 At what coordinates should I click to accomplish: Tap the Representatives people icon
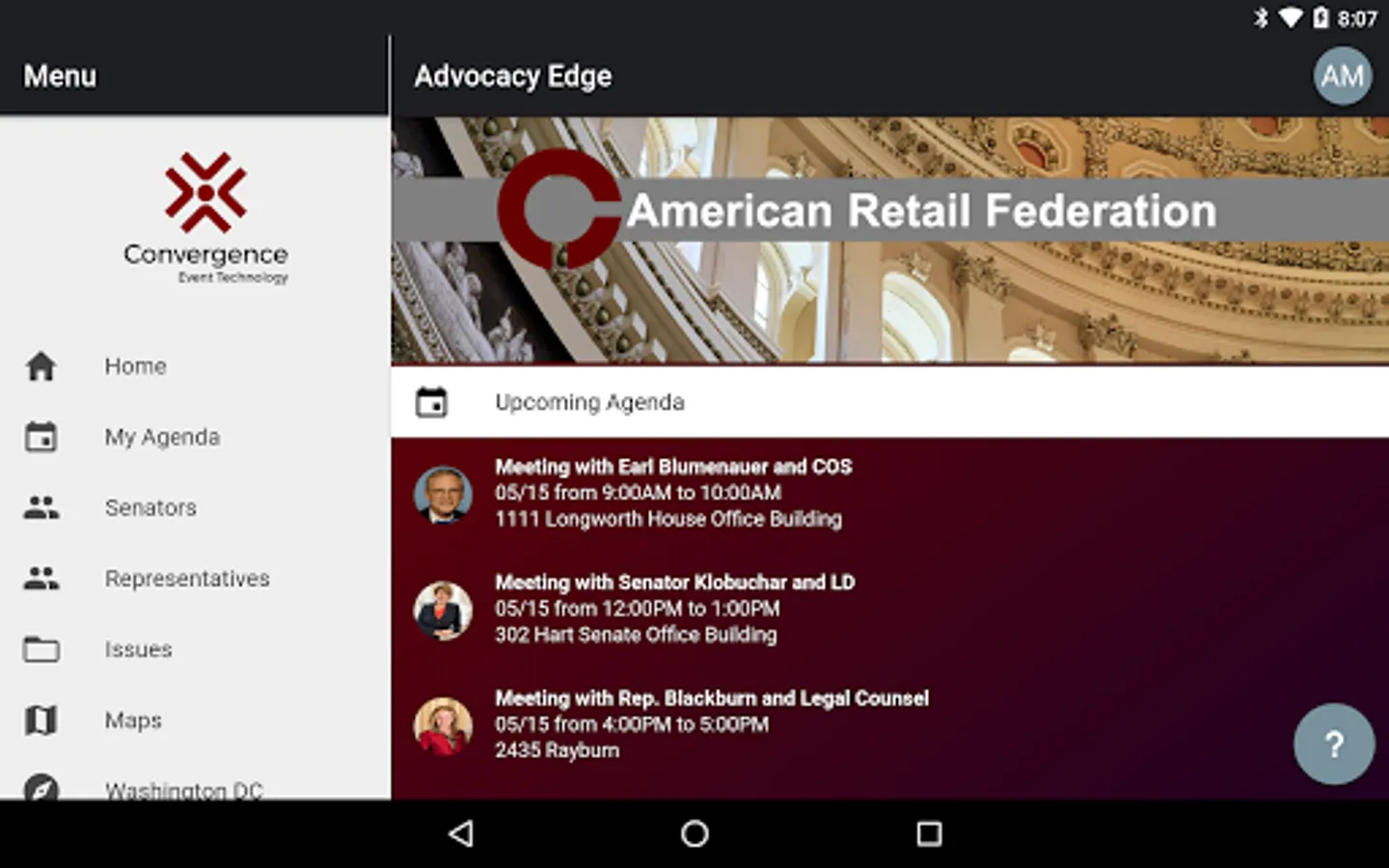click(41, 579)
